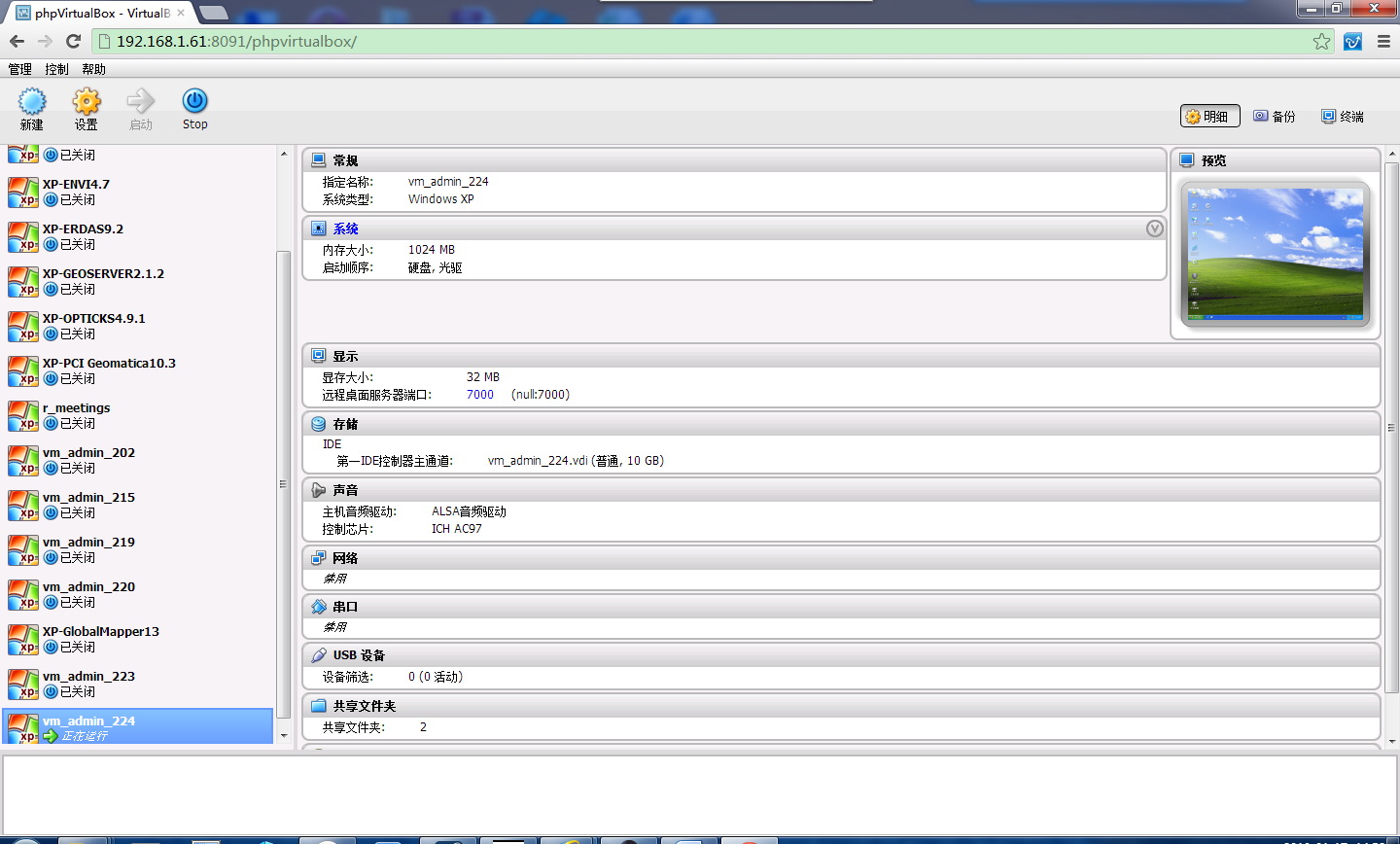Click ALSA音频驱动 audio driver value
The image size is (1400, 844).
(470, 511)
